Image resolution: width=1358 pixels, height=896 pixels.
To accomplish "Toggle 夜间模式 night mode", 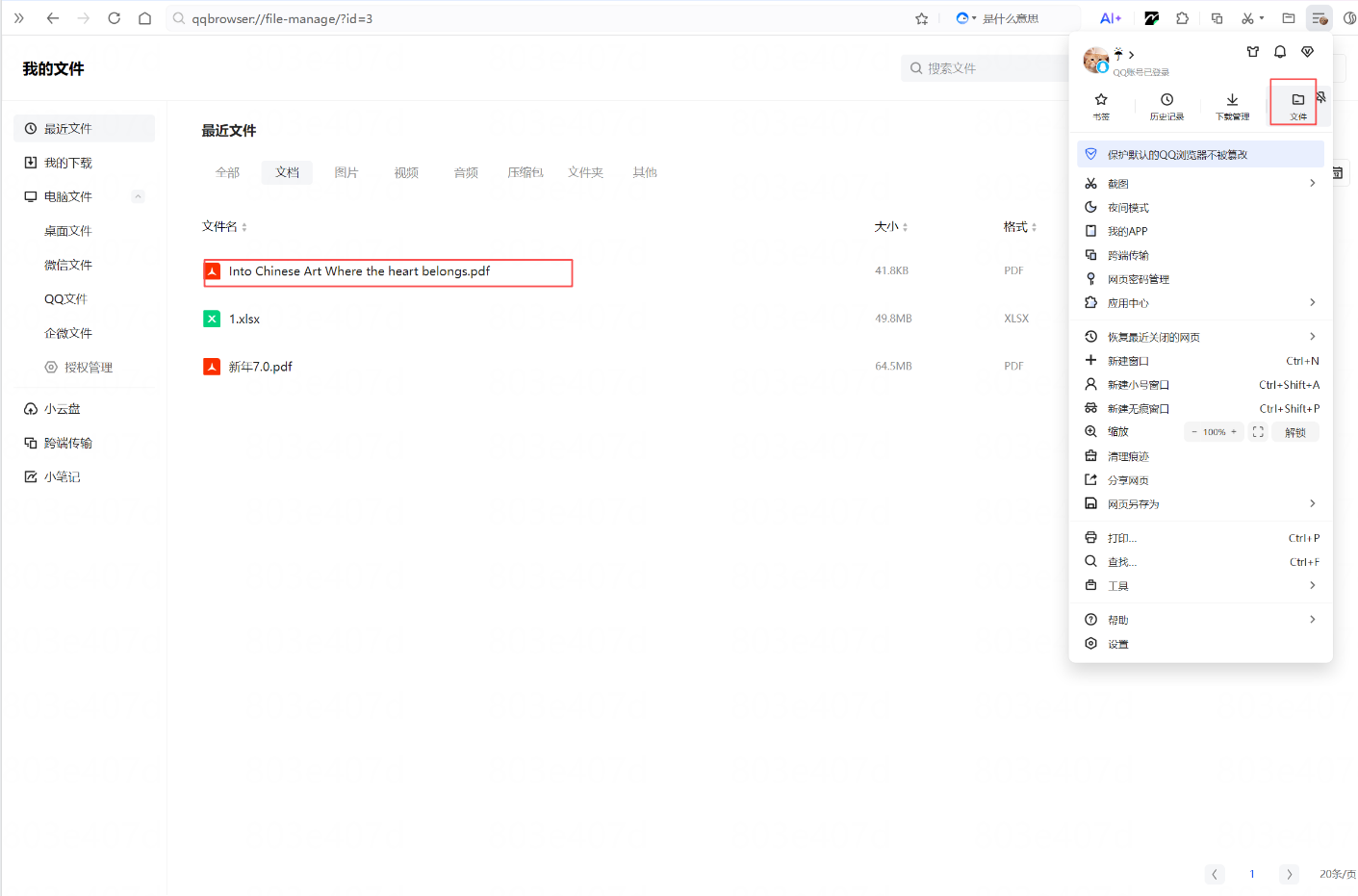I will click(x=1128, y=208).
